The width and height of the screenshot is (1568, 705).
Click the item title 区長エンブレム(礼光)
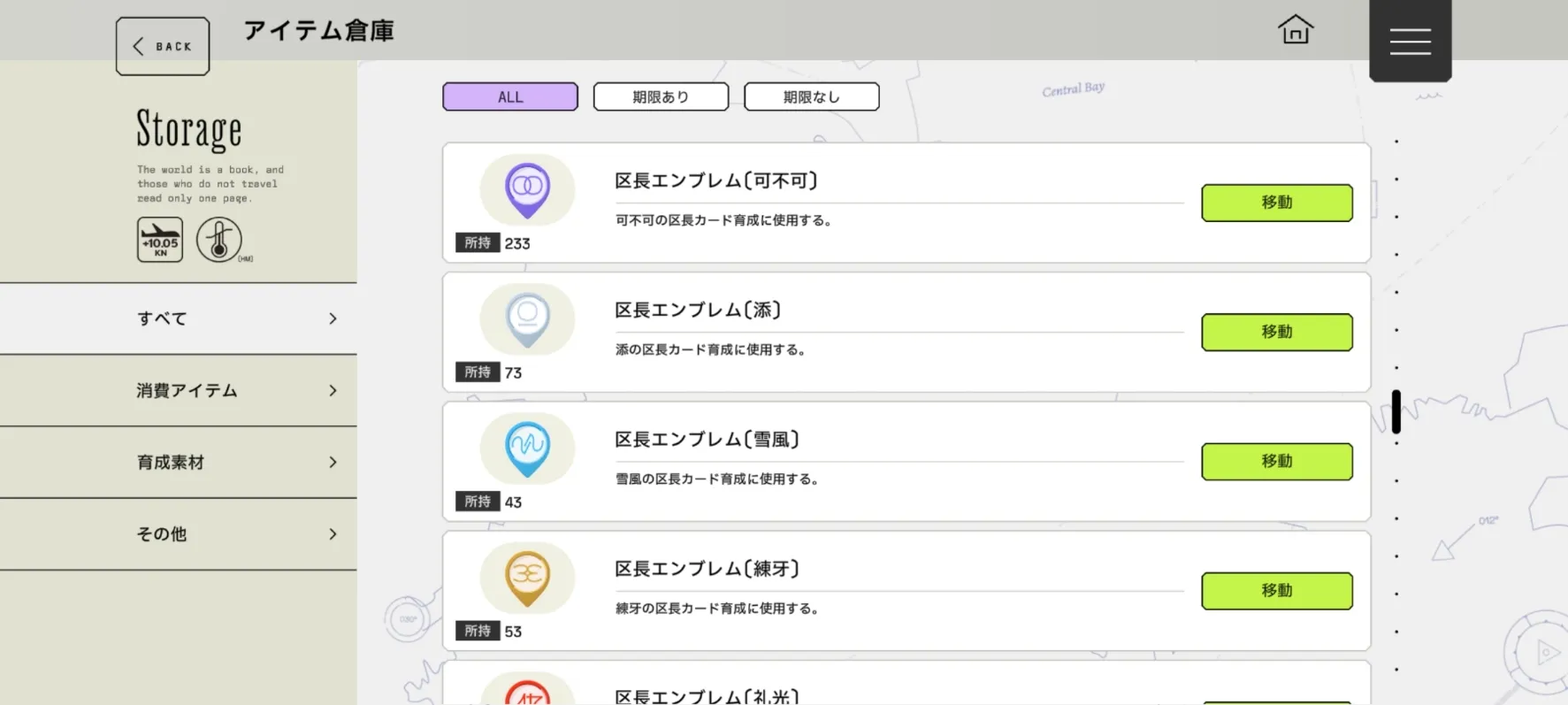(707, 696)
